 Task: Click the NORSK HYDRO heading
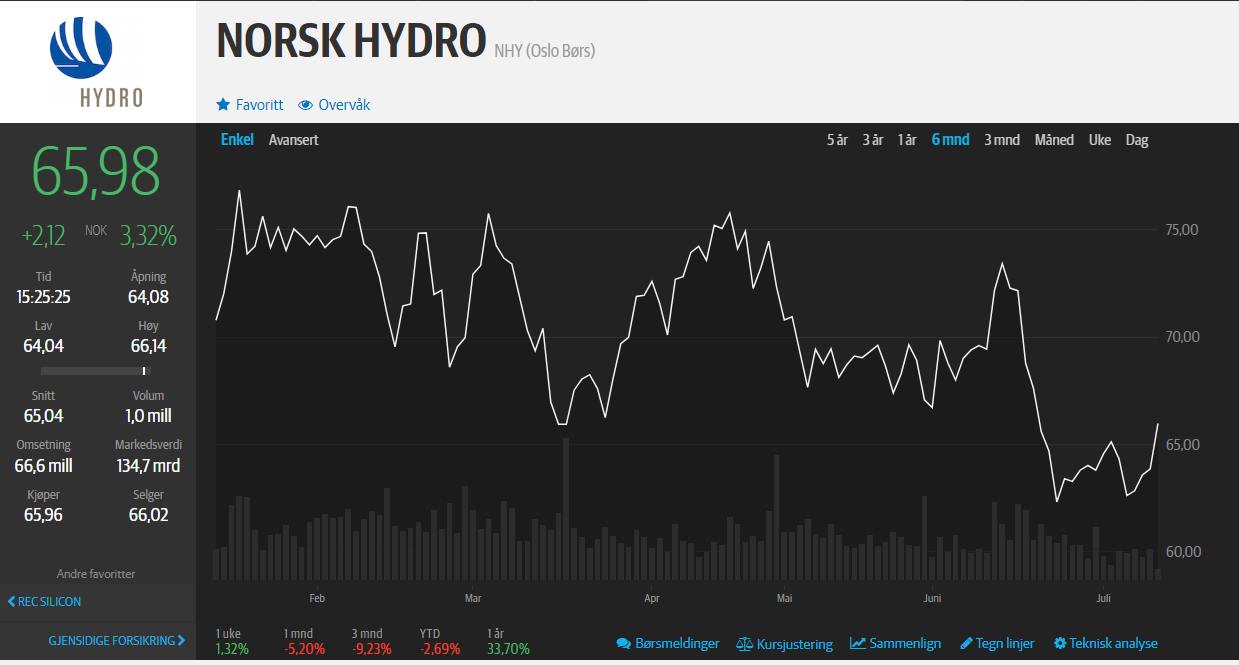click(351, 41)
